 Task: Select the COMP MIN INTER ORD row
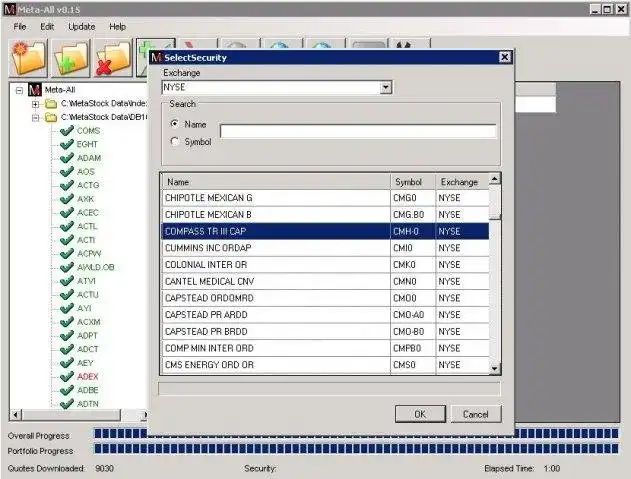click(326, 348)
